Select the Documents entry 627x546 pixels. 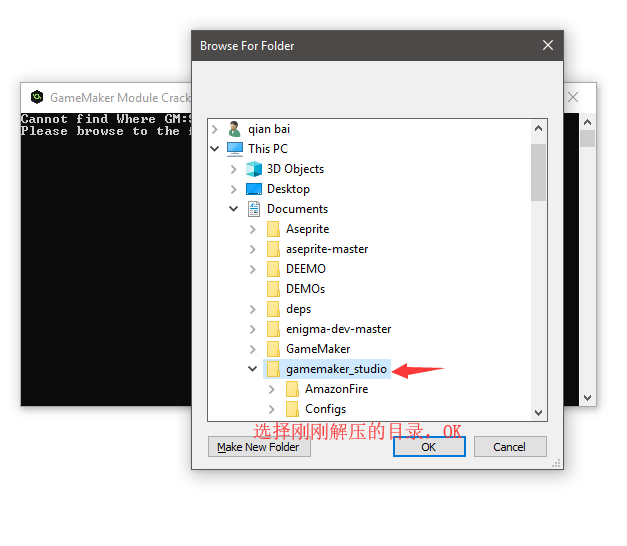click(298, 209)
